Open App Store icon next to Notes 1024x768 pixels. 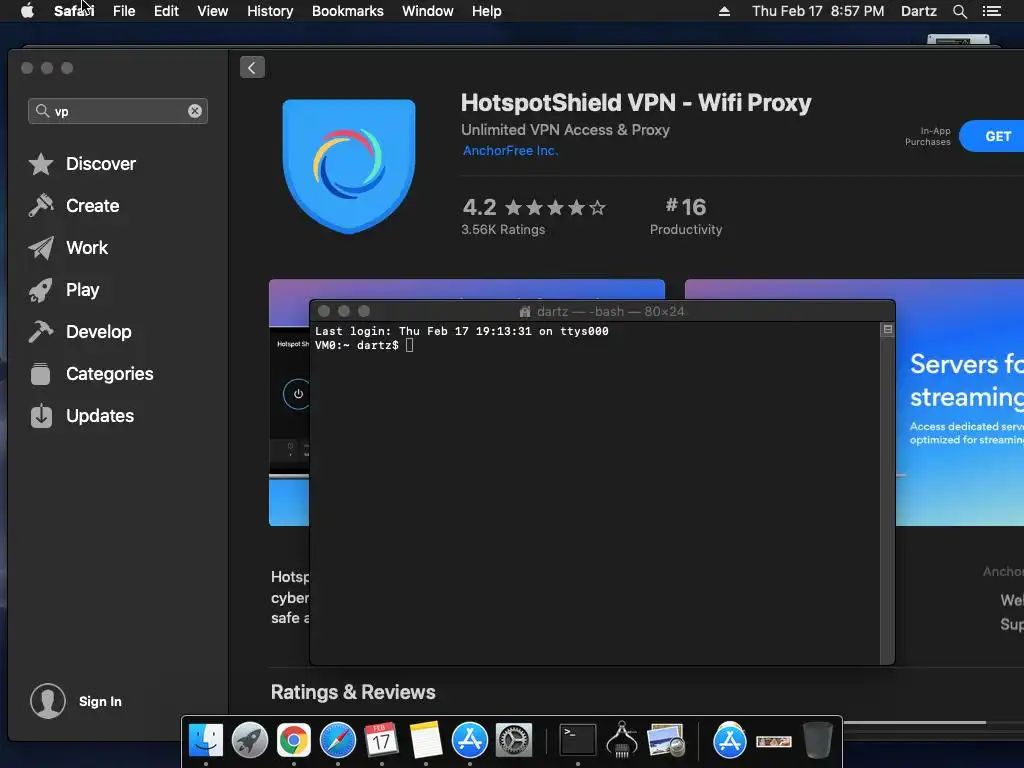pos(470,741)
